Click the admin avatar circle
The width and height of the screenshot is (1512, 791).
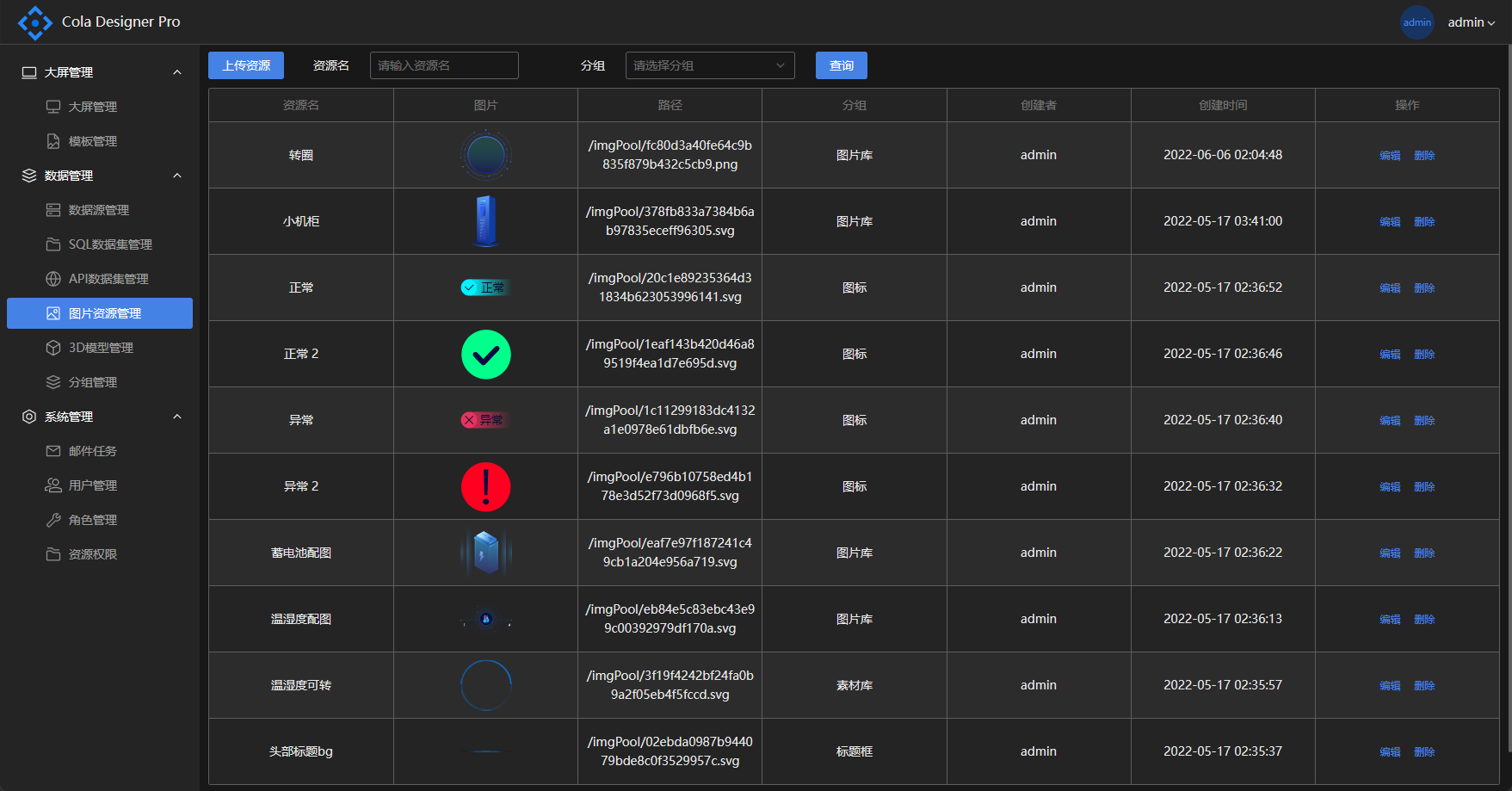[x=1416, y=22]
